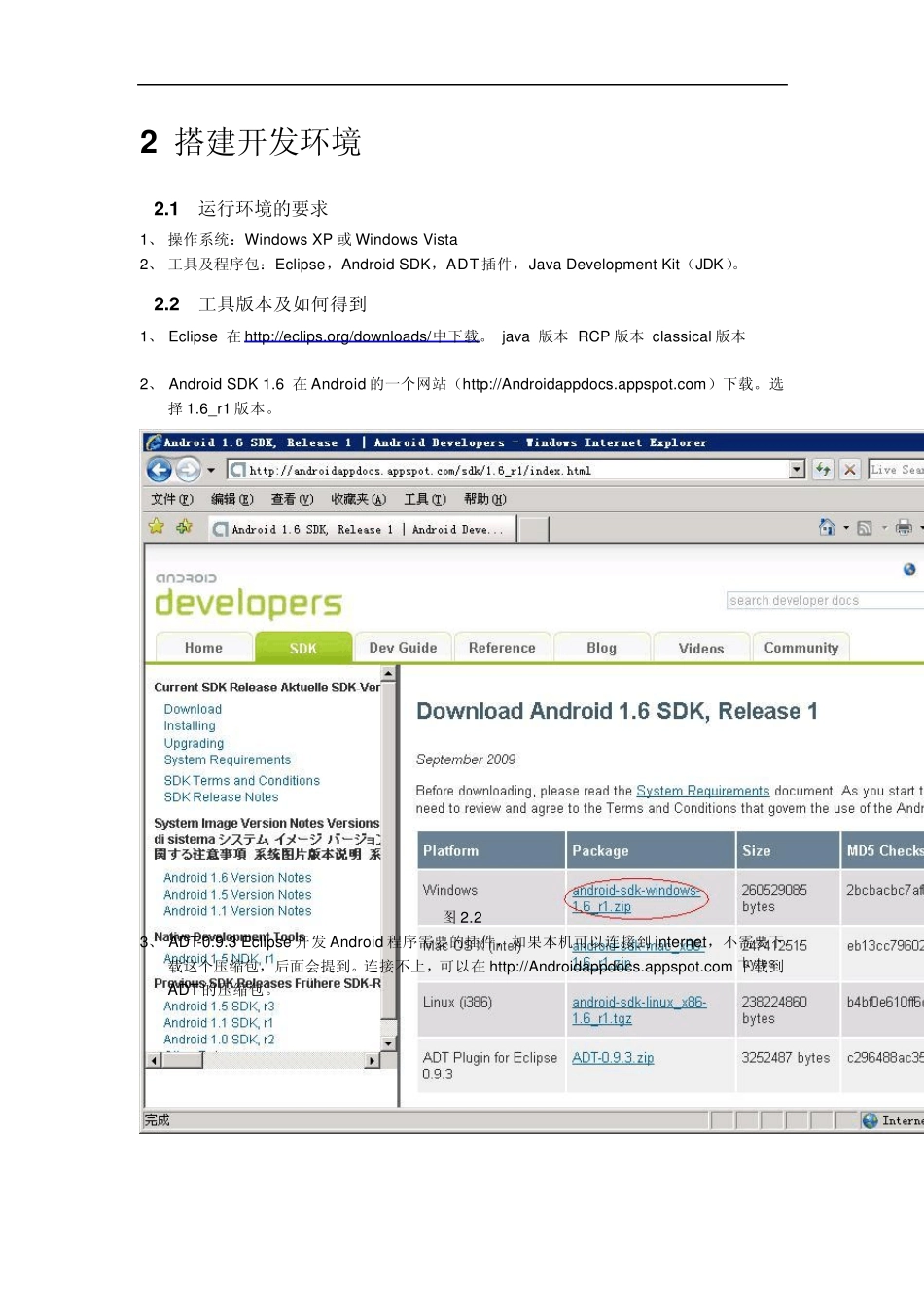Switch to the Reference tab

click(x=502, y=648)
